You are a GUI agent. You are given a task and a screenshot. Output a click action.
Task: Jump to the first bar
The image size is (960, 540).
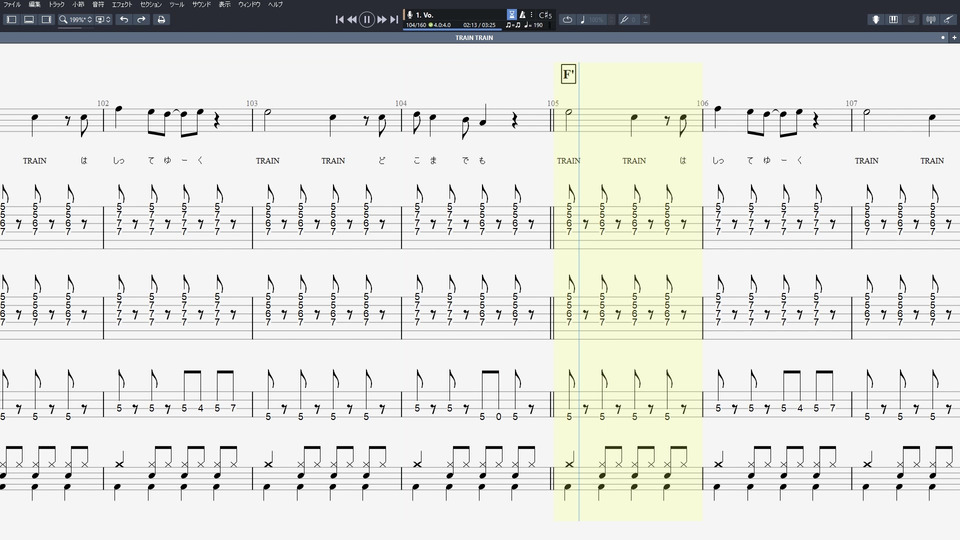coord(339,20)
